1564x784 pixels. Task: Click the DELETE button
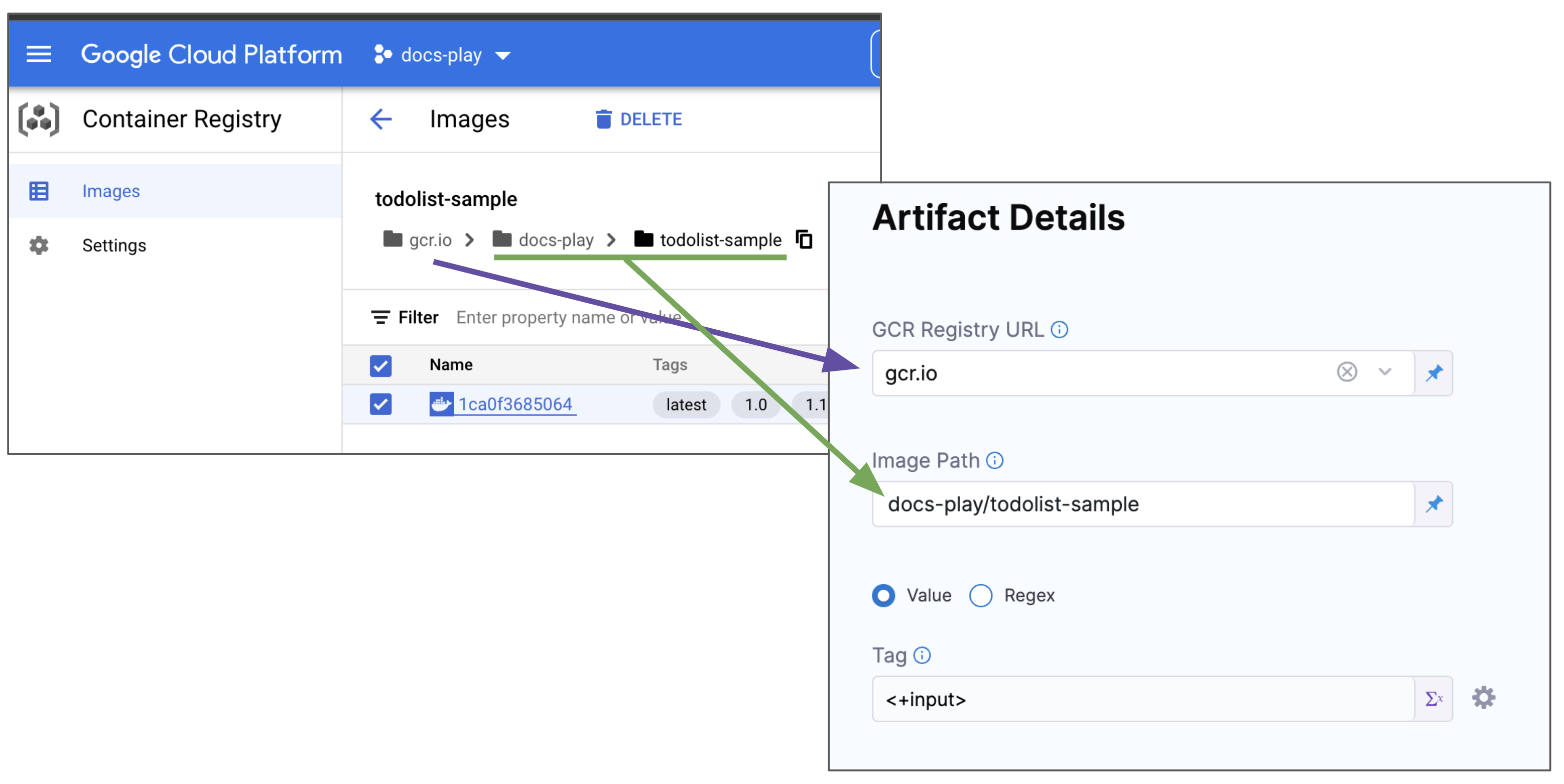coord(639,119)
